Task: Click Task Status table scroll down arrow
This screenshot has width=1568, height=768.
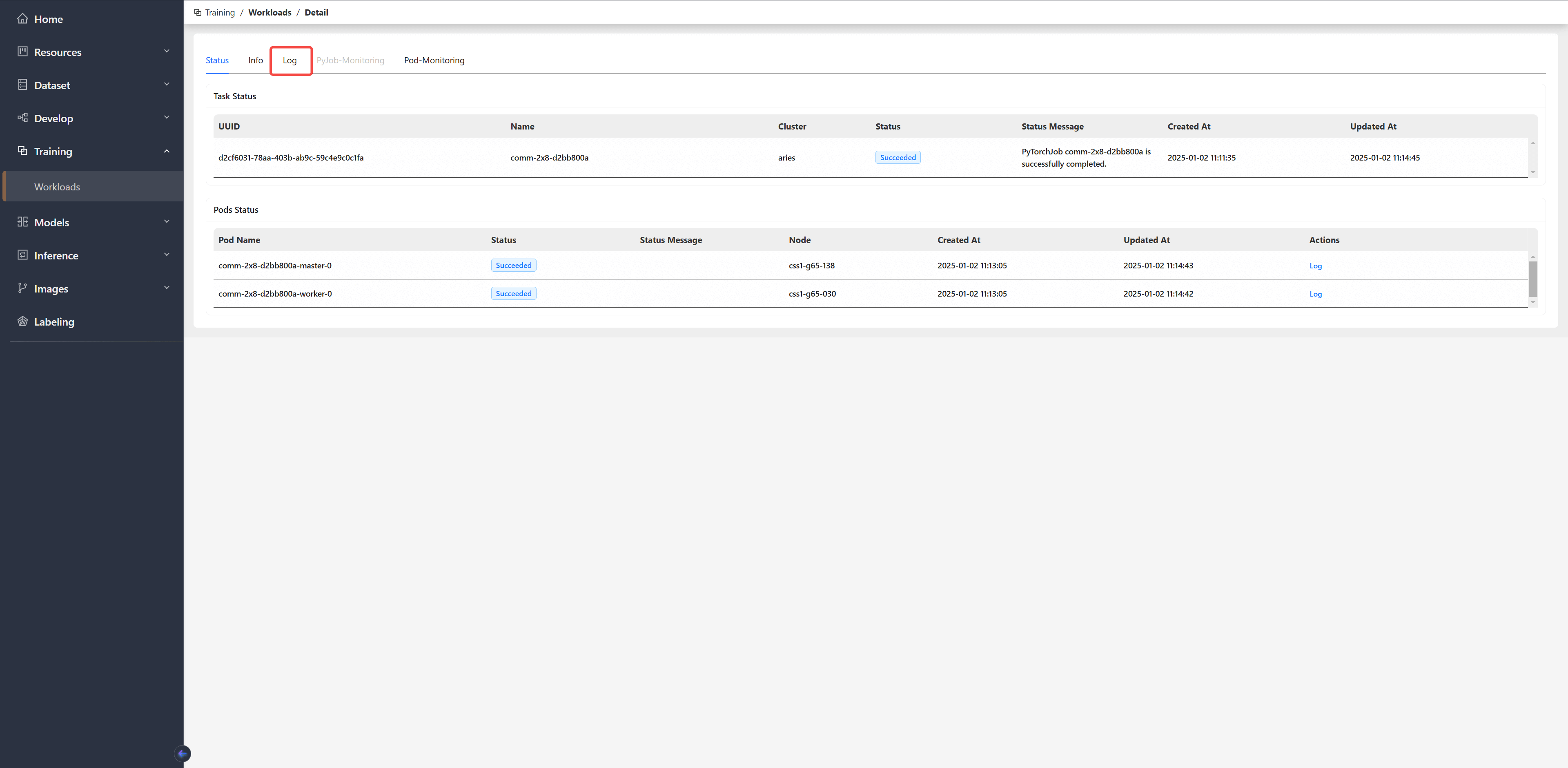Action: [1533, 172]
